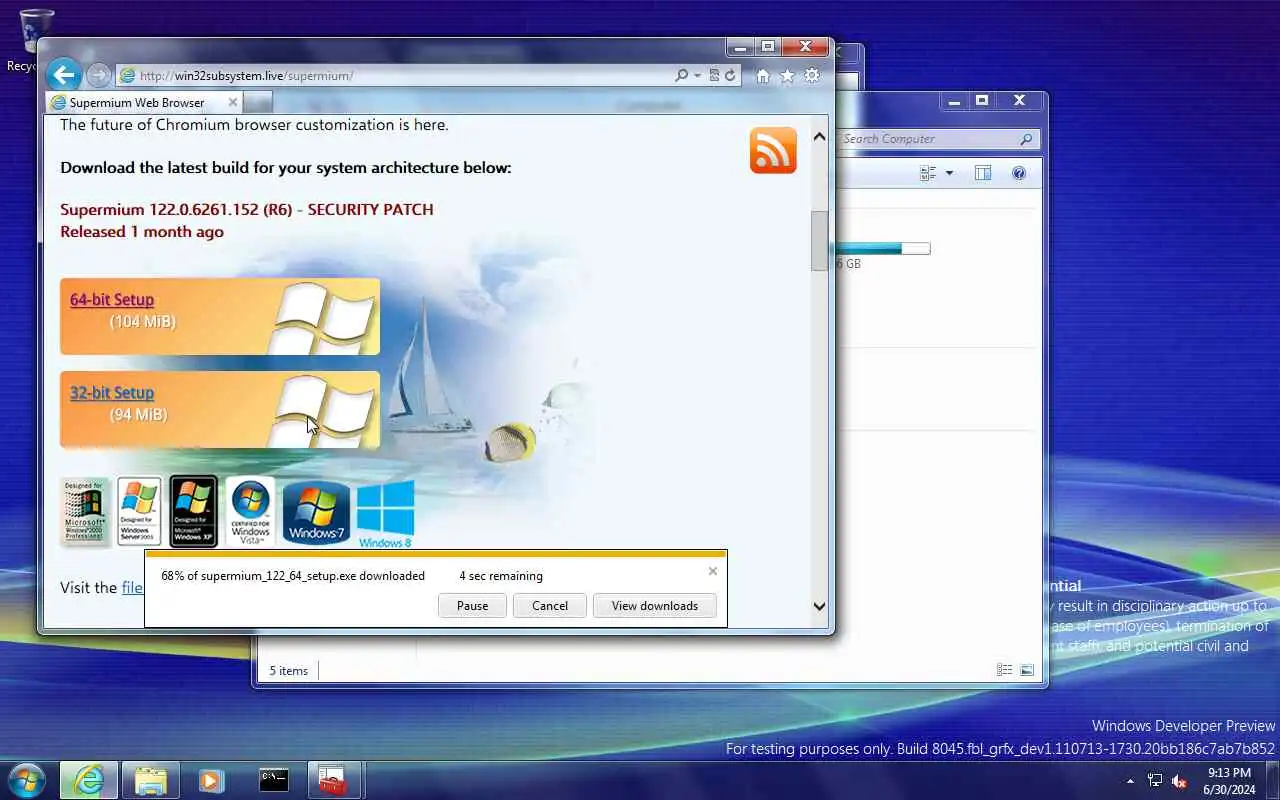The width and height of the screenshot is (1280, 800).
Task: Dismiss the download notification bar
Action: pyautogui.click(x=713, y=571)
